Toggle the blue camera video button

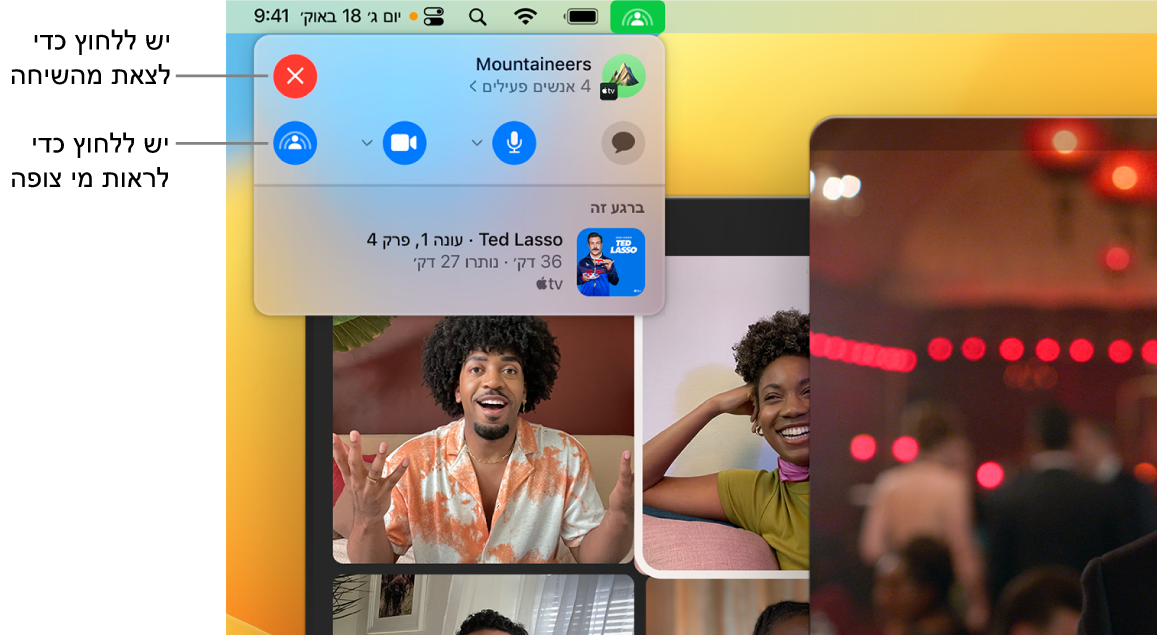click(404, 142)
